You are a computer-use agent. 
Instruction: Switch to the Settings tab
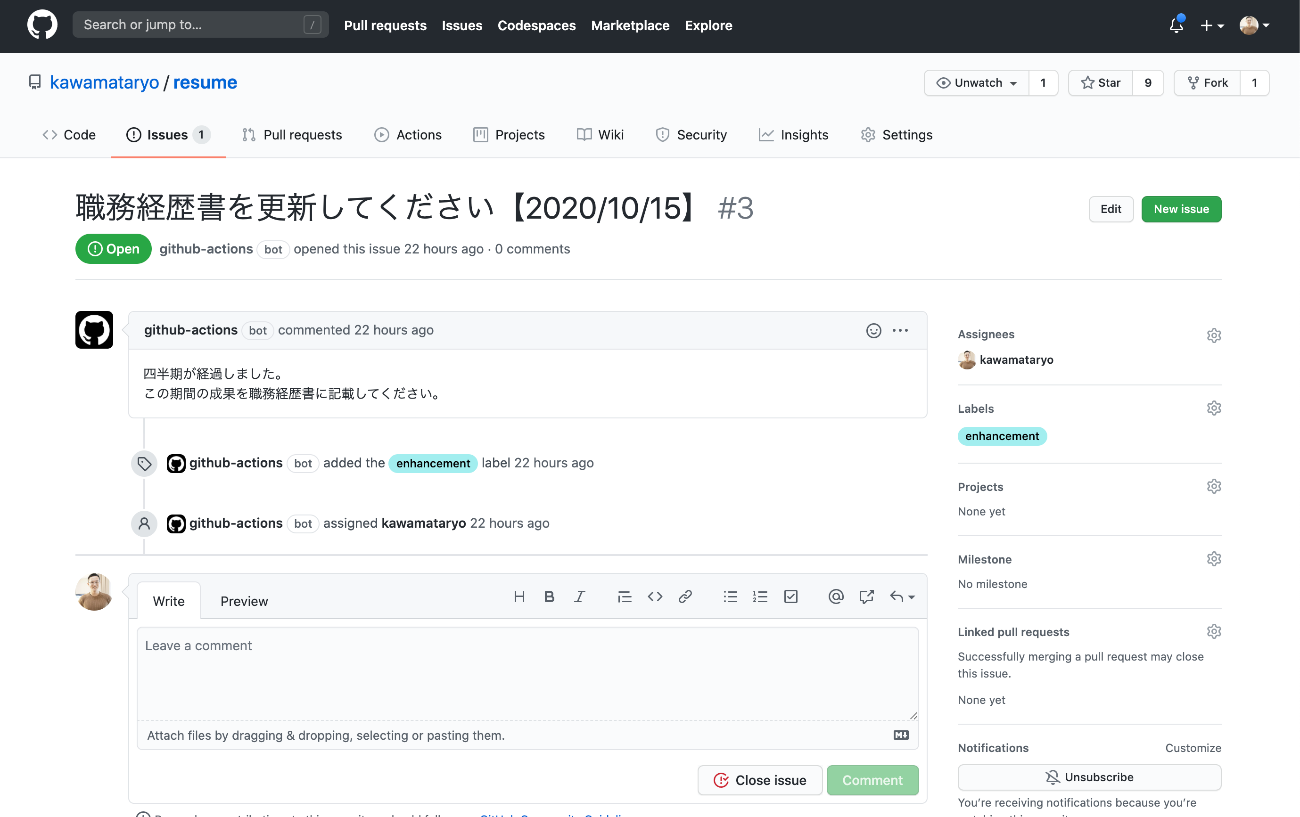pos(897,135)
